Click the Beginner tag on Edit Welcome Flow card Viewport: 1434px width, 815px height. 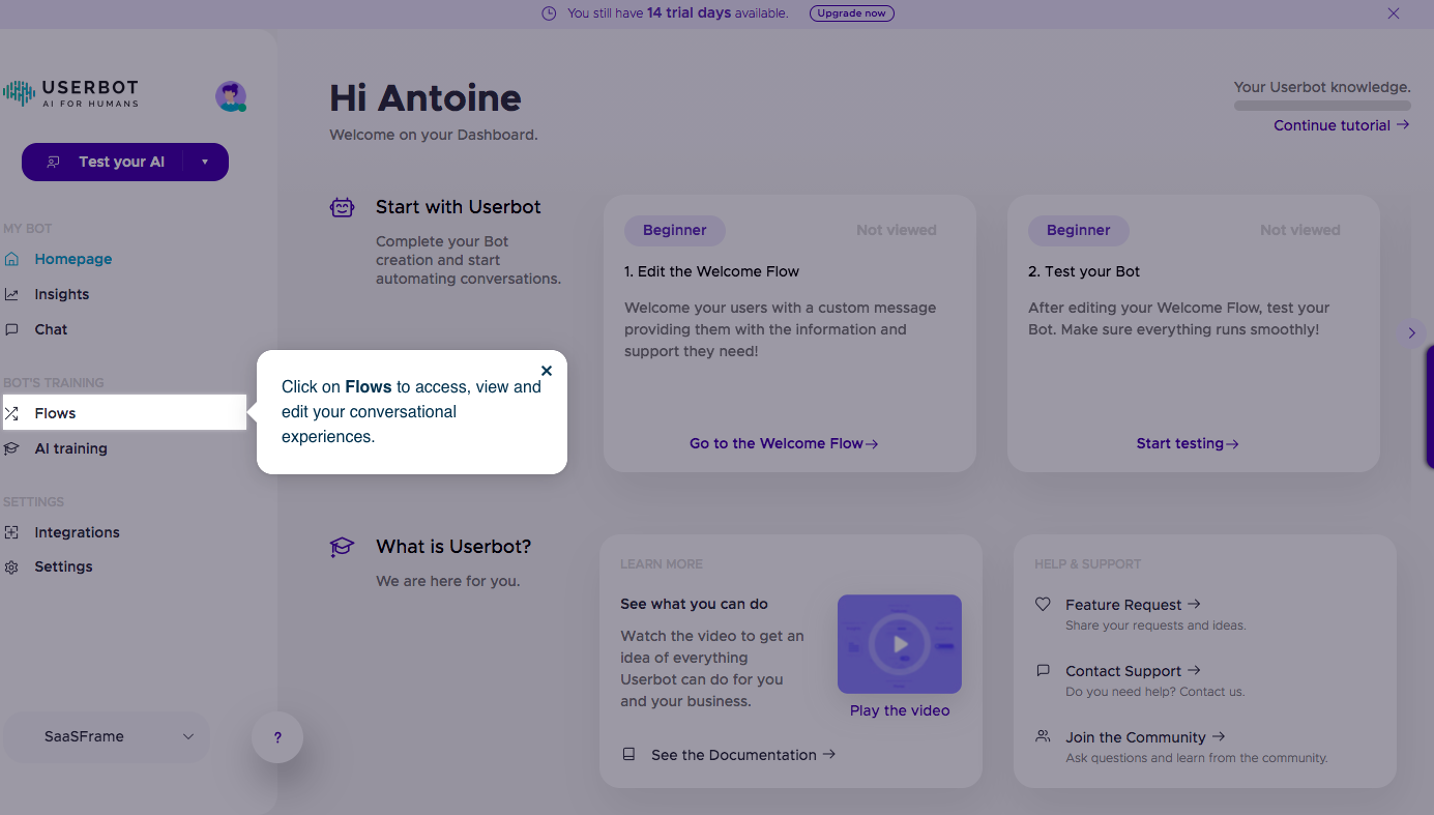pyautogui.click(x=675, y=230)
